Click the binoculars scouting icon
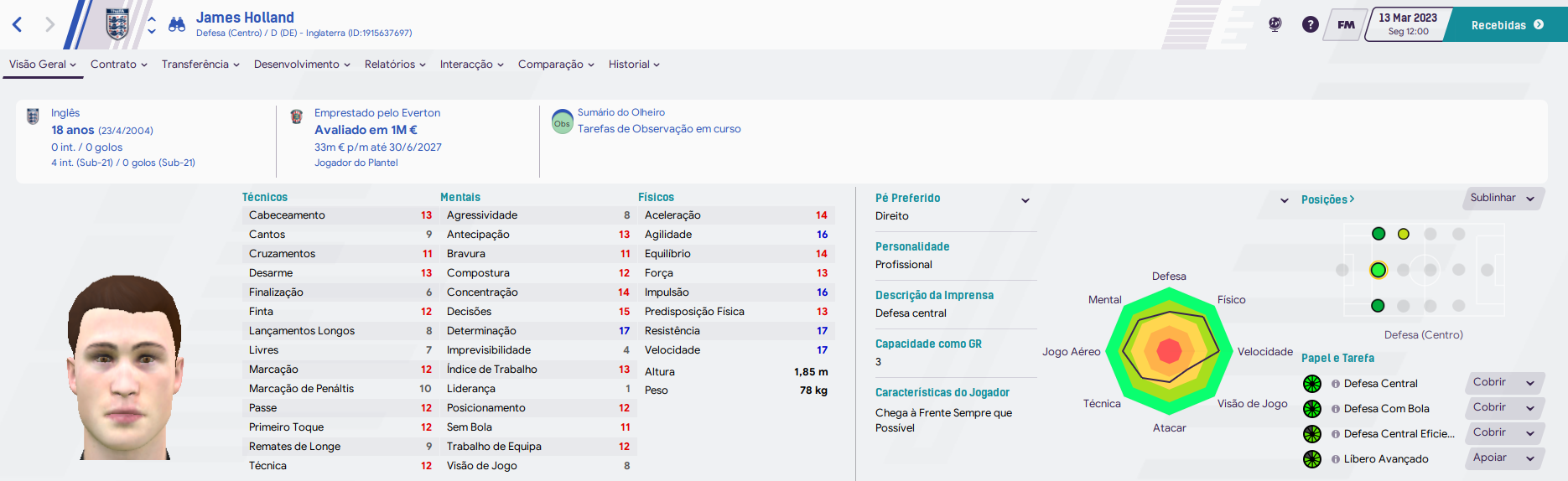The height and width of the screenshot is (481, 1568). [177, 24]
